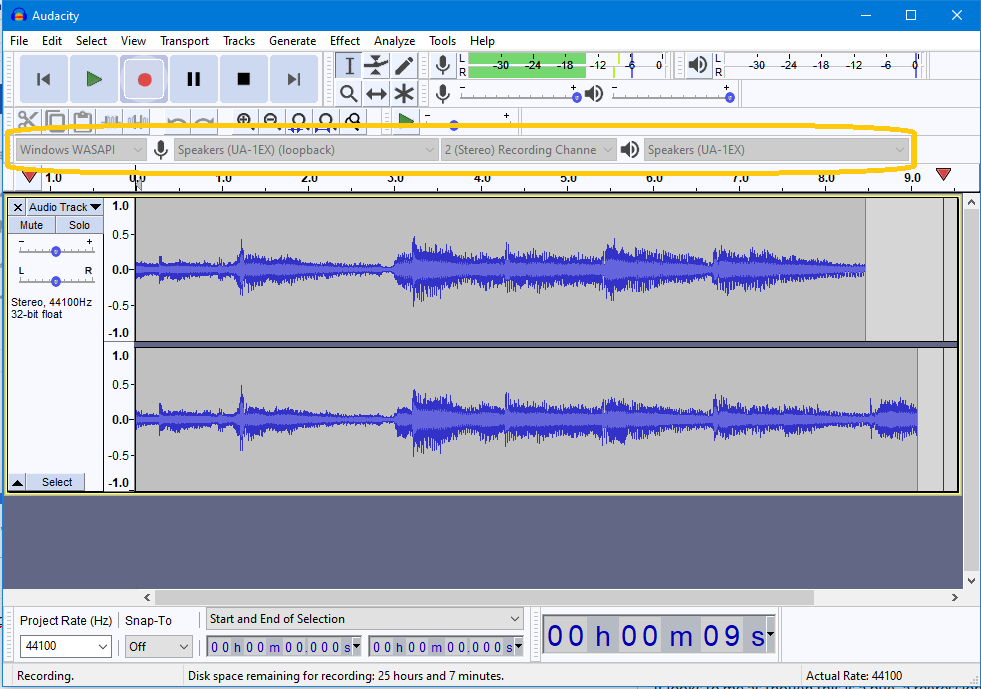Click the selection end time field
981x689 pixels.
[445, 647]
